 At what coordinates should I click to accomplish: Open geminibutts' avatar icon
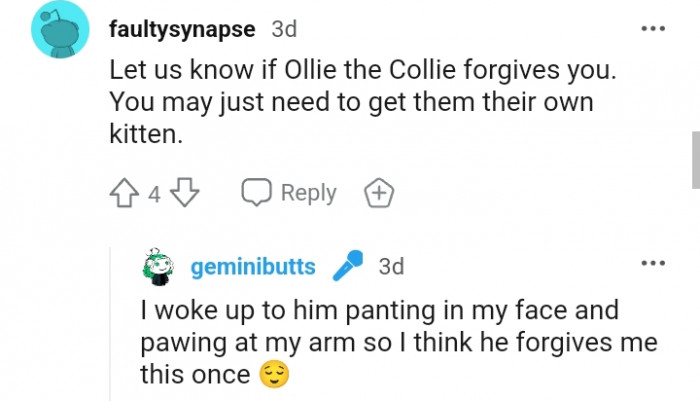[159, 267]
